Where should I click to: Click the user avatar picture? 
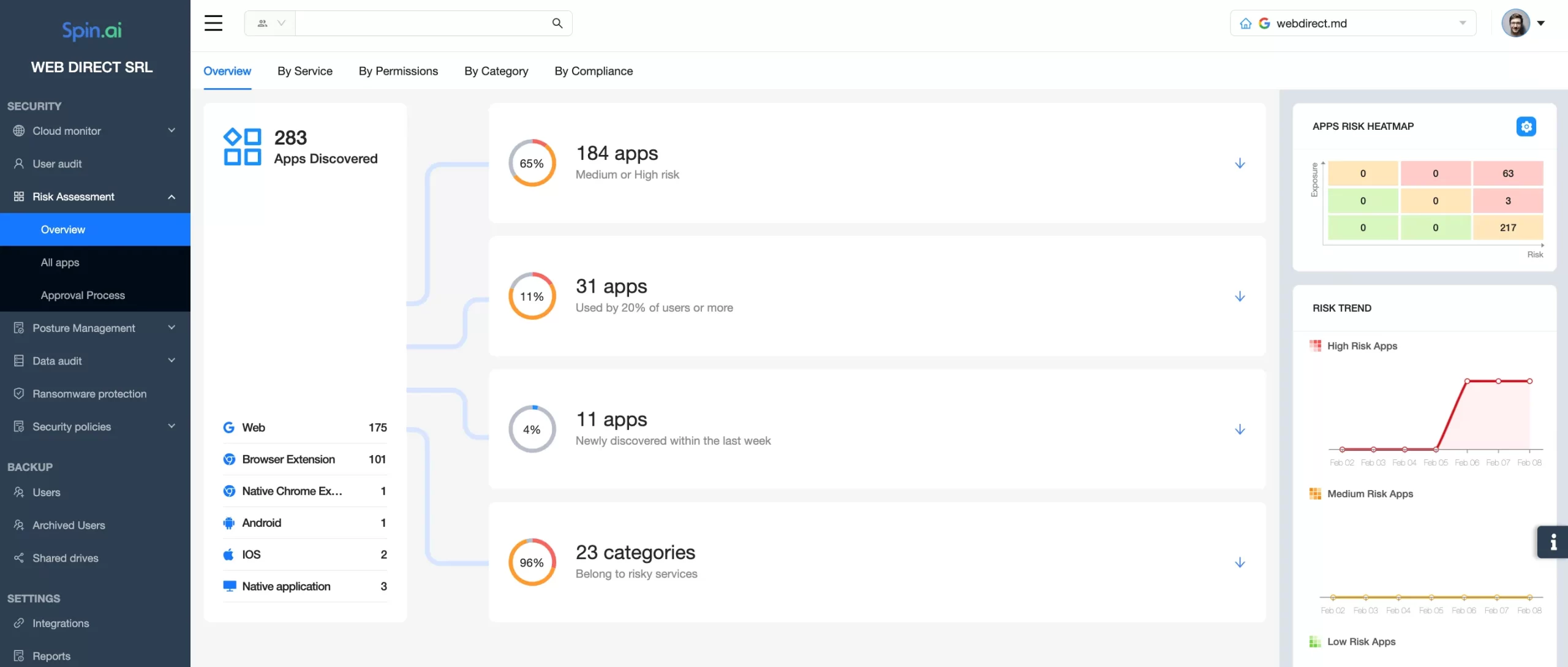pos(1515,23)
